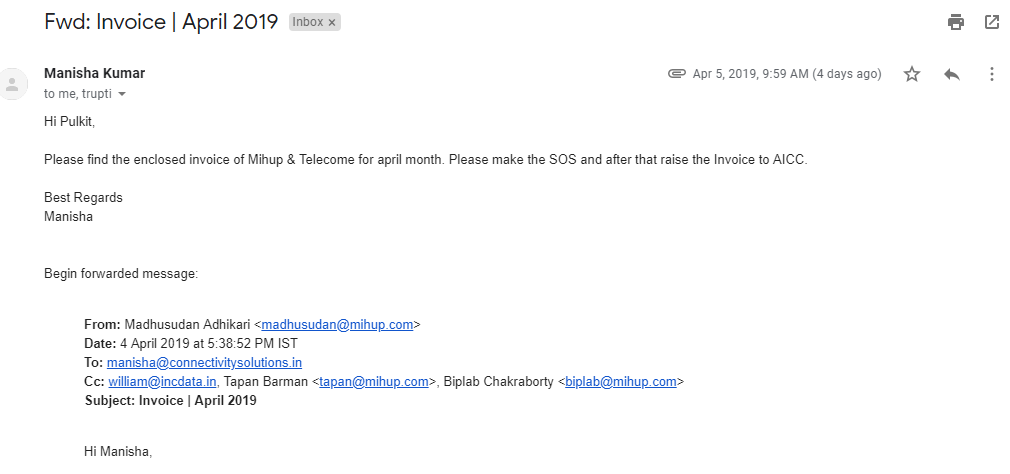Screen dimensions: 1010x474
Task: Click the sender name Manisha Kumar
Action: coord(94,73)
